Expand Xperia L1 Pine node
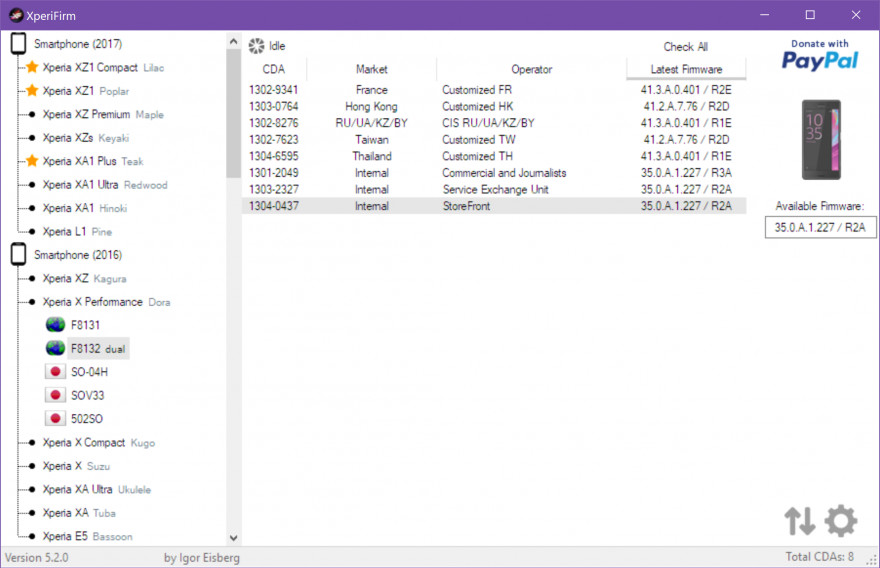Image resolution: width=880 pixels, height=568 pixels. coord(32,231)
